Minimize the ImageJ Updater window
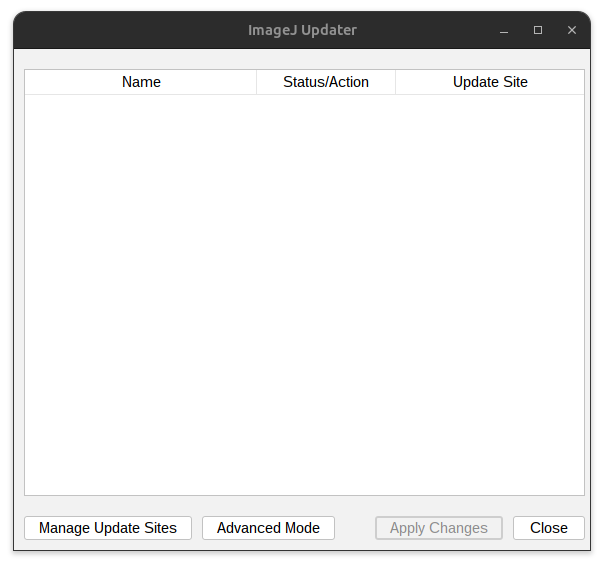 tap(504, 30)
